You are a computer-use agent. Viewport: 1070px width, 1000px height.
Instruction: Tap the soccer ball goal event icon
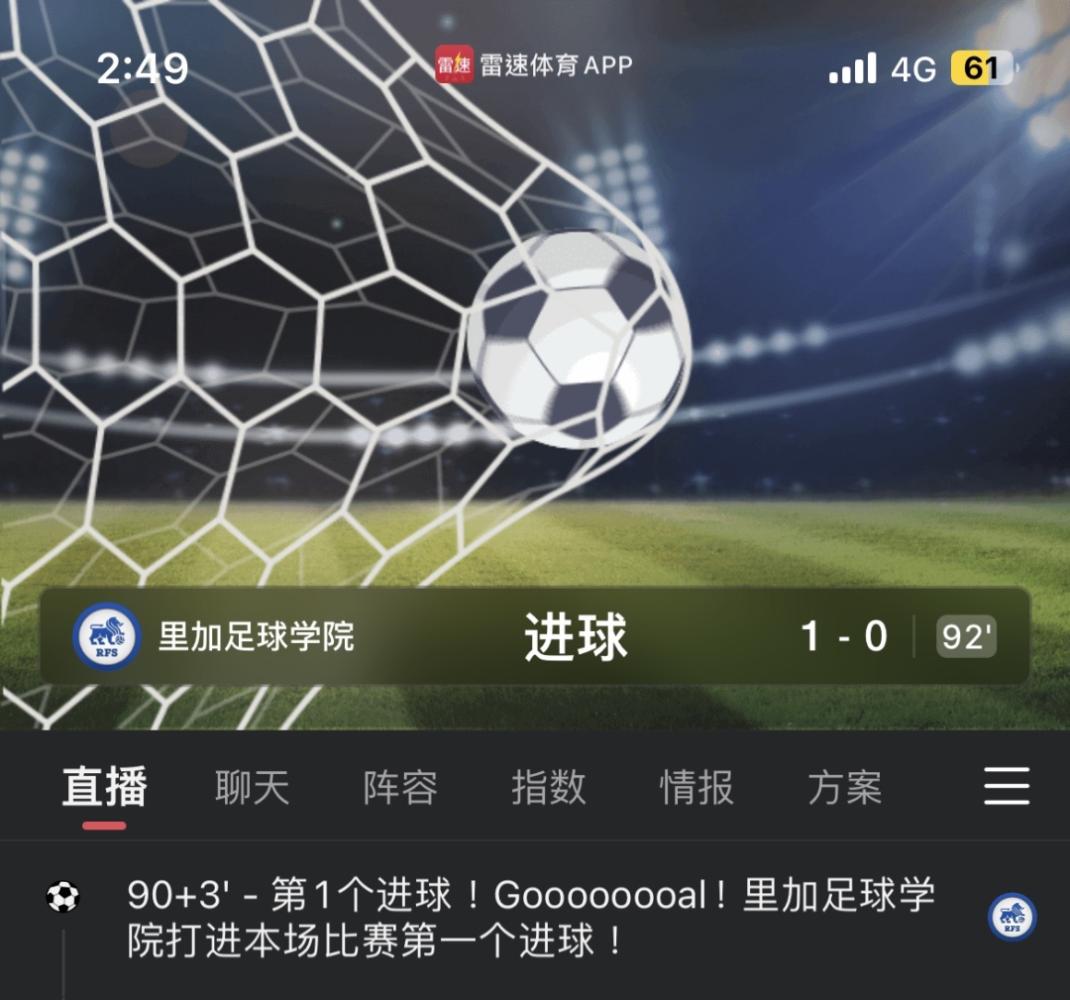click(63, 897)
